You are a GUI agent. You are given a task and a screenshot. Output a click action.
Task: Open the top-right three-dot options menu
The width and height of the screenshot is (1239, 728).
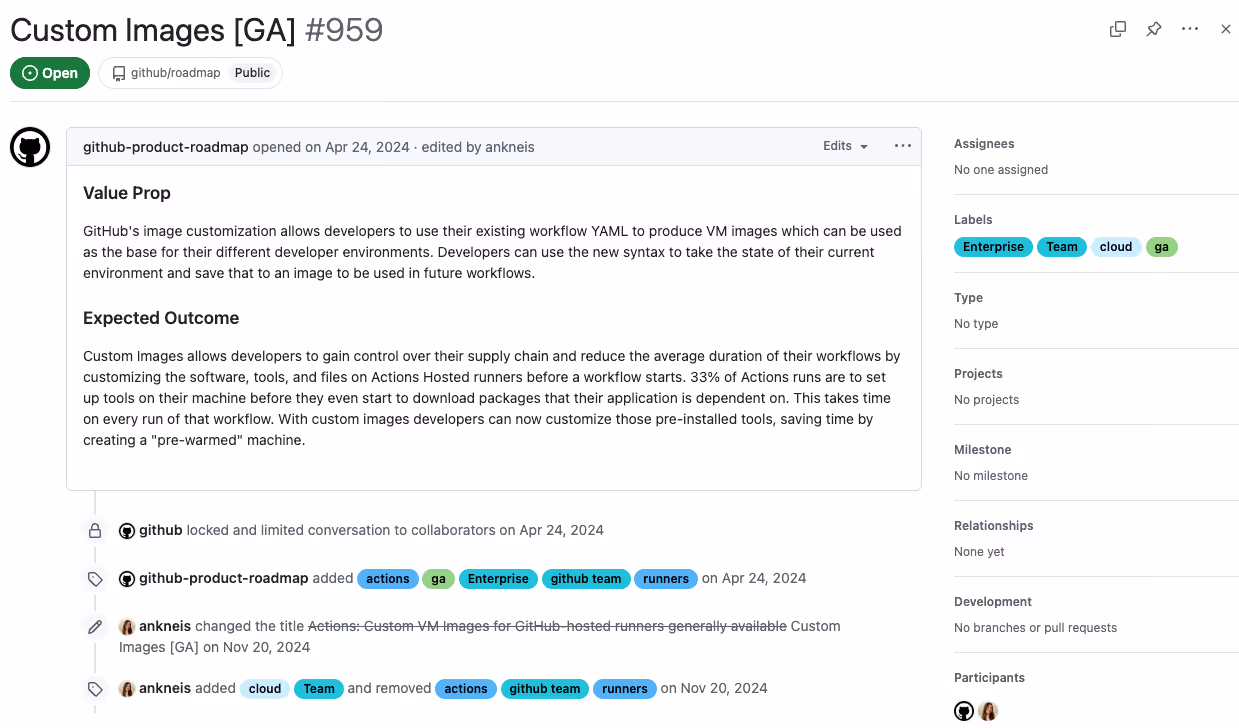pyautogui.click(x=1190, y=29)
